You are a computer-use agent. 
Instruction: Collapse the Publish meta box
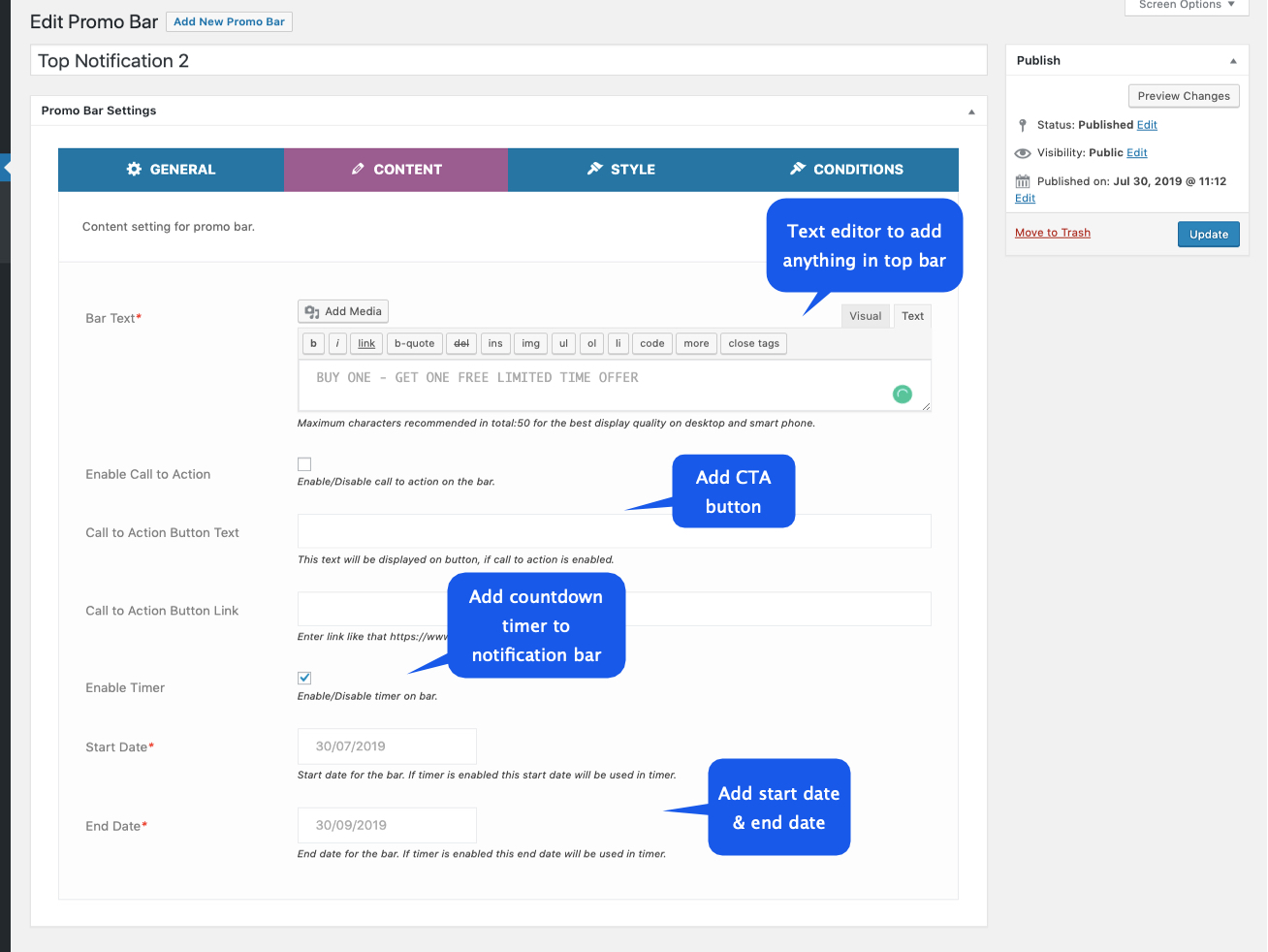[1233, 61]
